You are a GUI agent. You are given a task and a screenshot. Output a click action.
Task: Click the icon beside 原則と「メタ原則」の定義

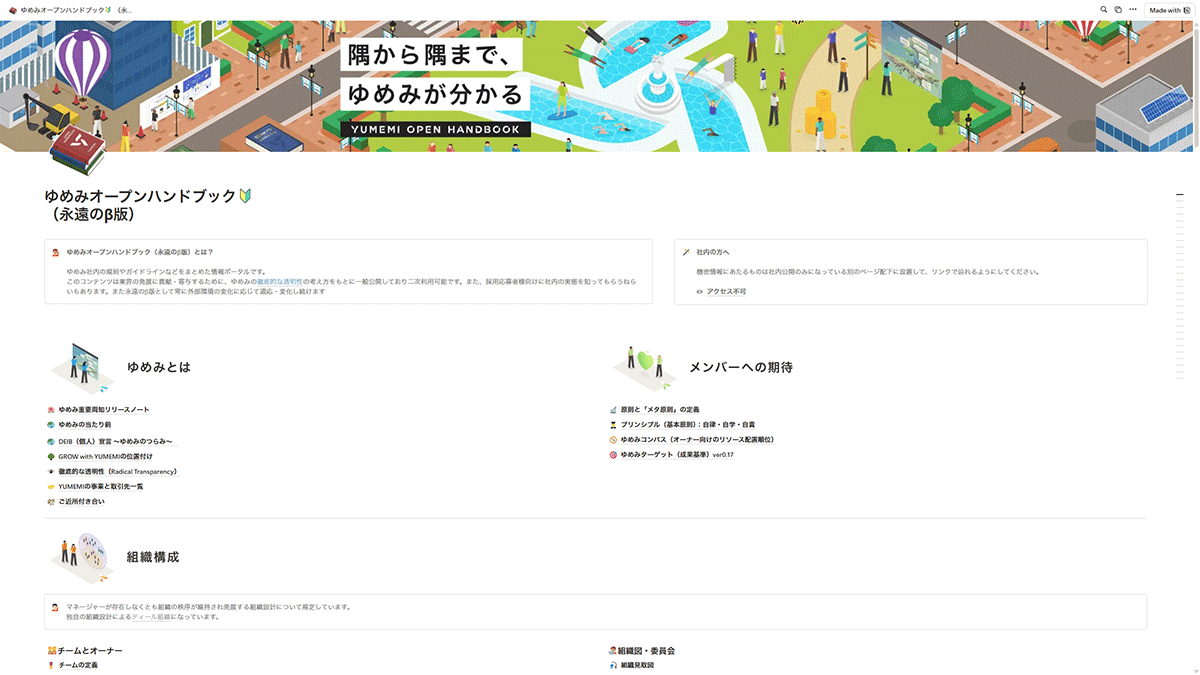[613, 410]
